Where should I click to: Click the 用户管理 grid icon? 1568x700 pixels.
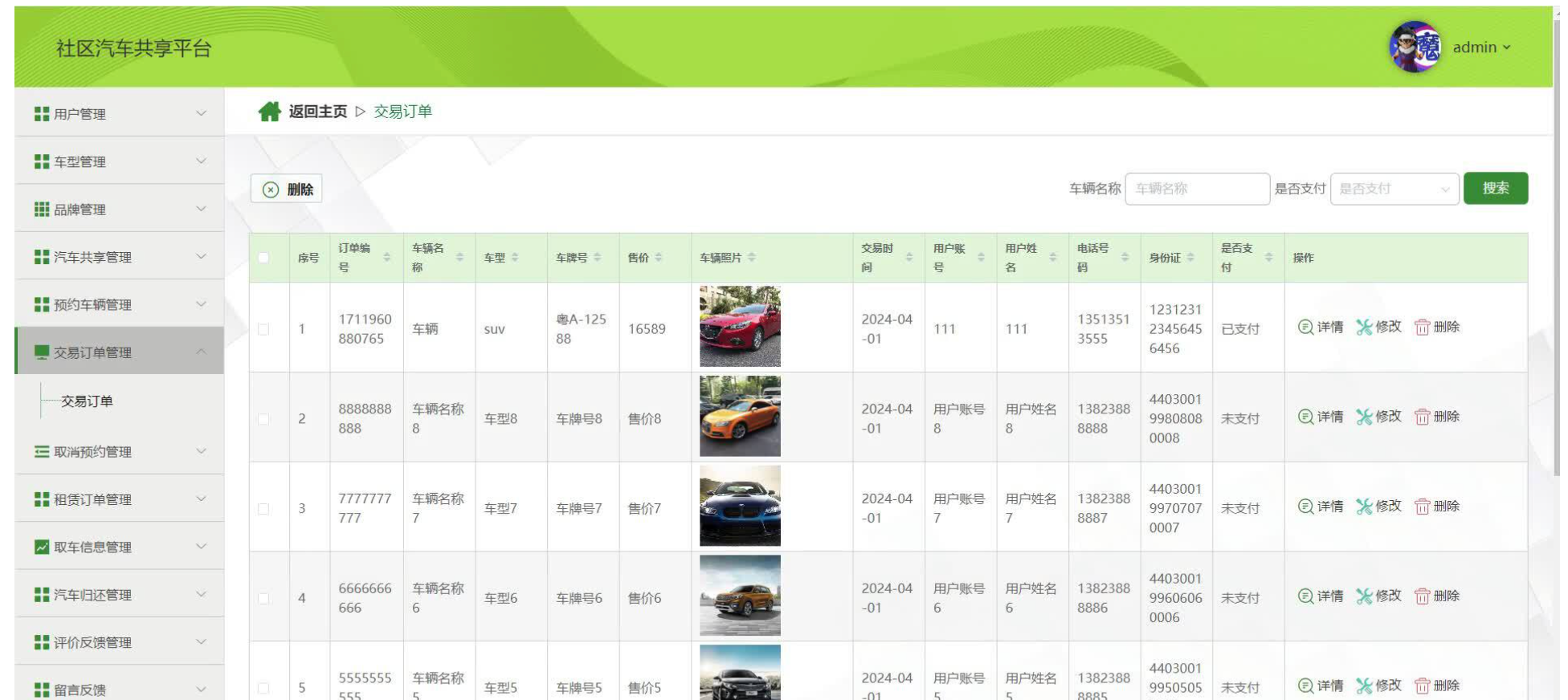(x=42, y=114)
